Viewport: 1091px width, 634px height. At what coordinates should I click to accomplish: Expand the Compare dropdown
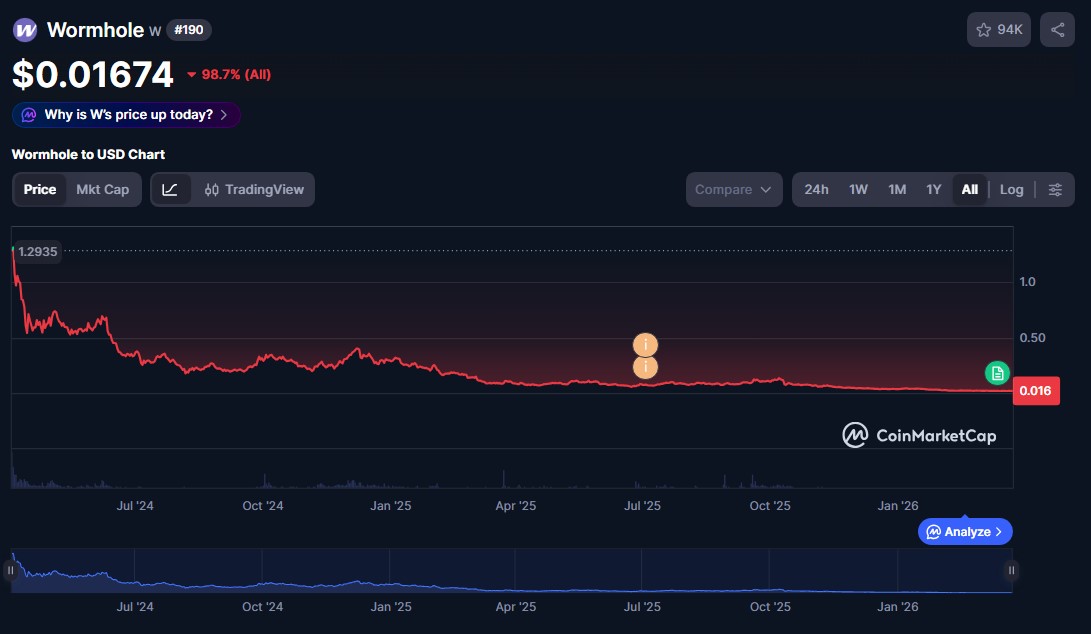[x=733, y=190]
